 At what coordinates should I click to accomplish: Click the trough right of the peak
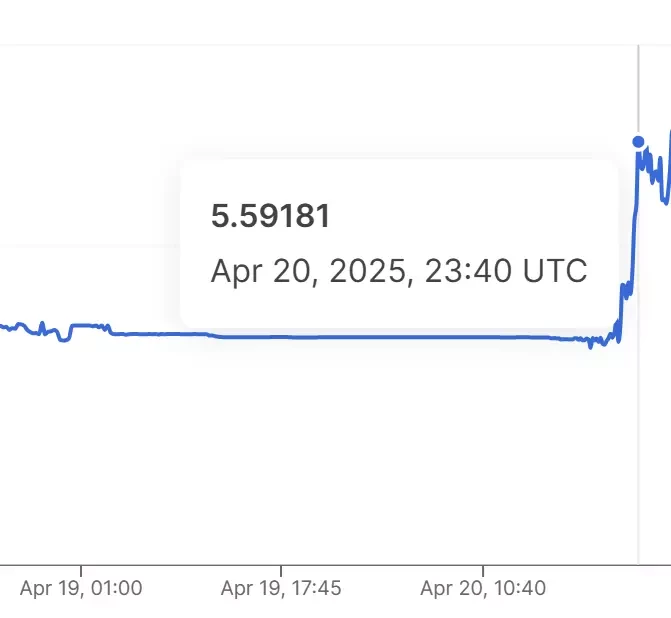[x=665, y=199]
